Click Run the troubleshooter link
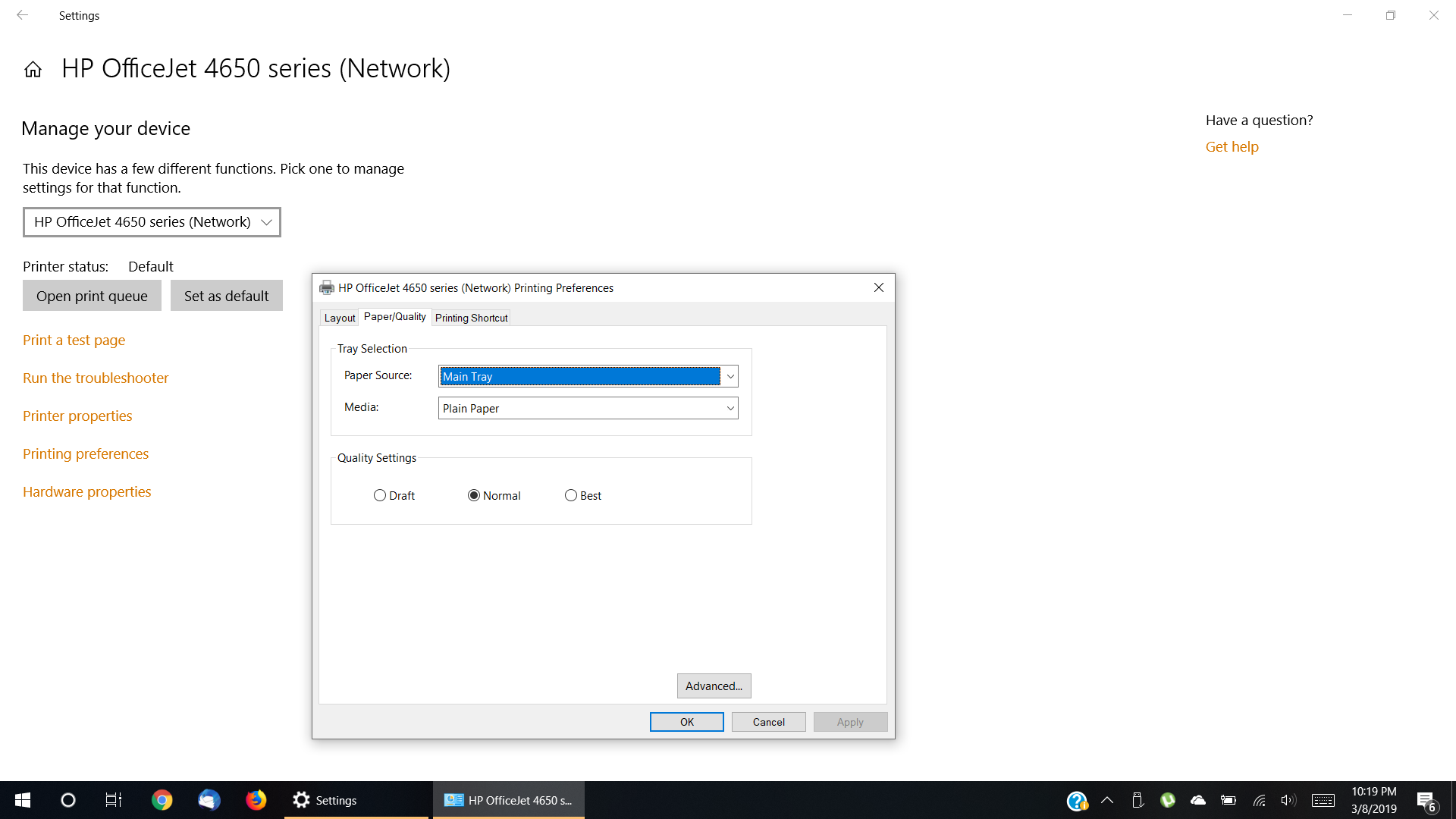 click(x=96, y=378)
